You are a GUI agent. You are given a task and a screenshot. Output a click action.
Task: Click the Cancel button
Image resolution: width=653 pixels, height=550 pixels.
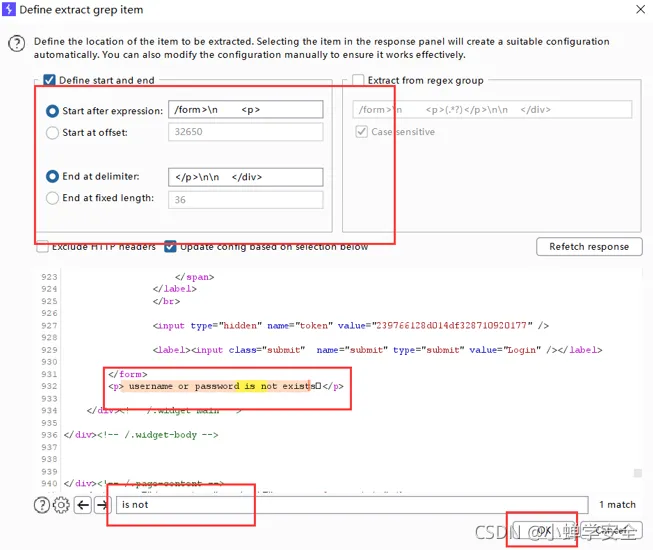(x=611, y=530)
